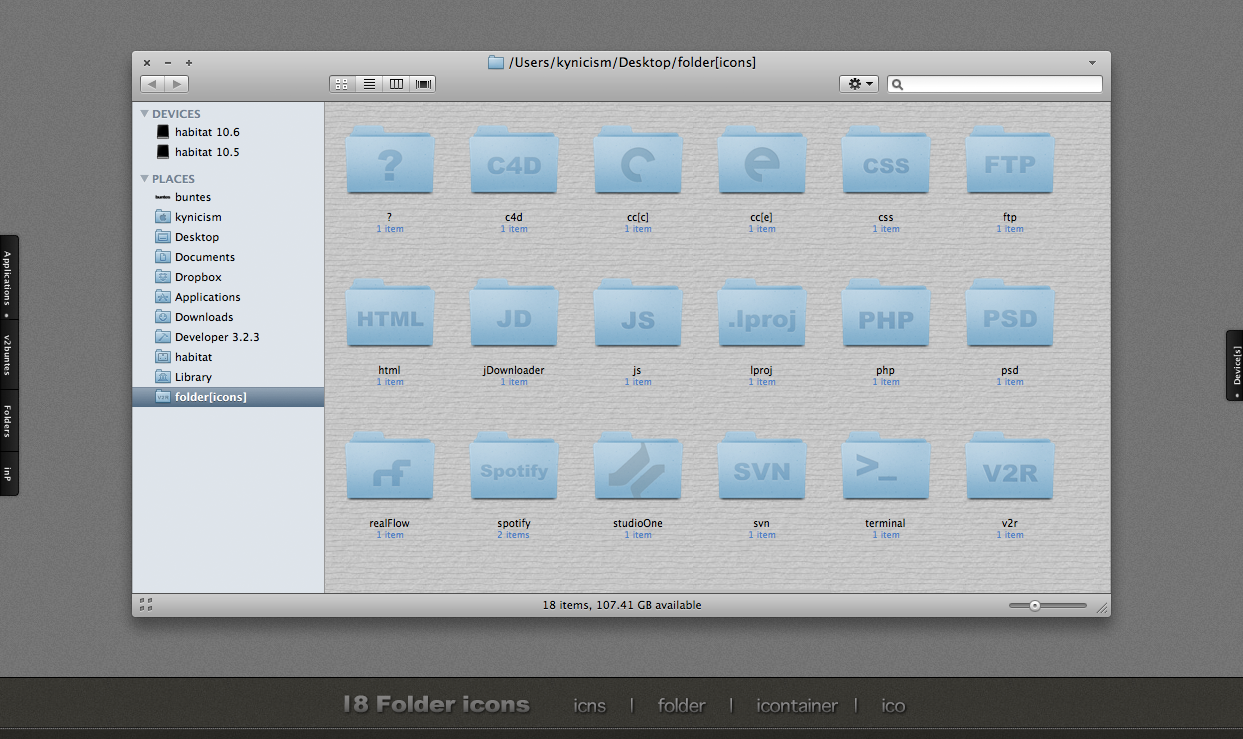
Task: Go forward with the right arrow button
Action: click(177, 84)
